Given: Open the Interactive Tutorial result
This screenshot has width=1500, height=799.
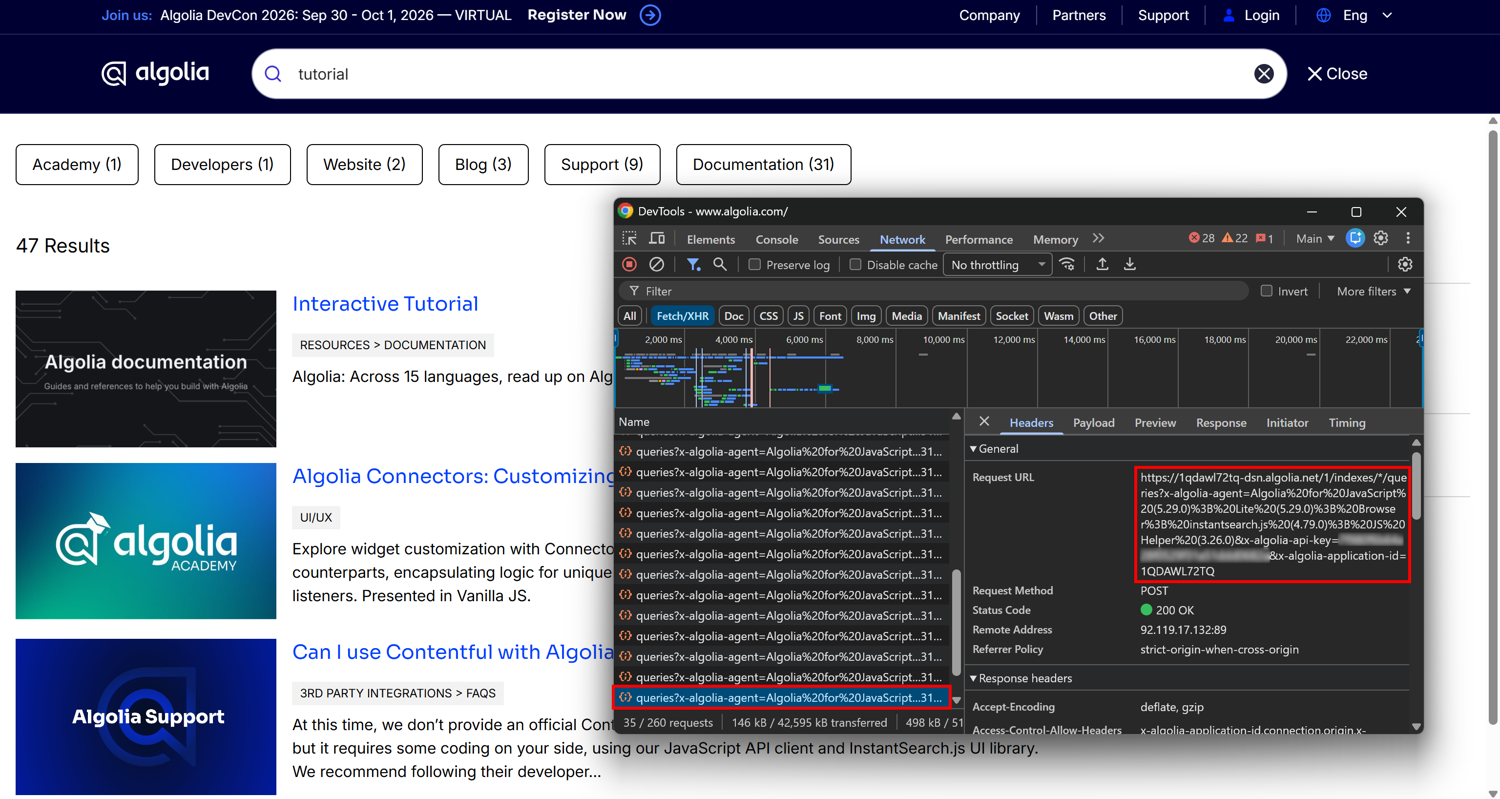Looking at the screenshot, I should [x=385, y=304].
